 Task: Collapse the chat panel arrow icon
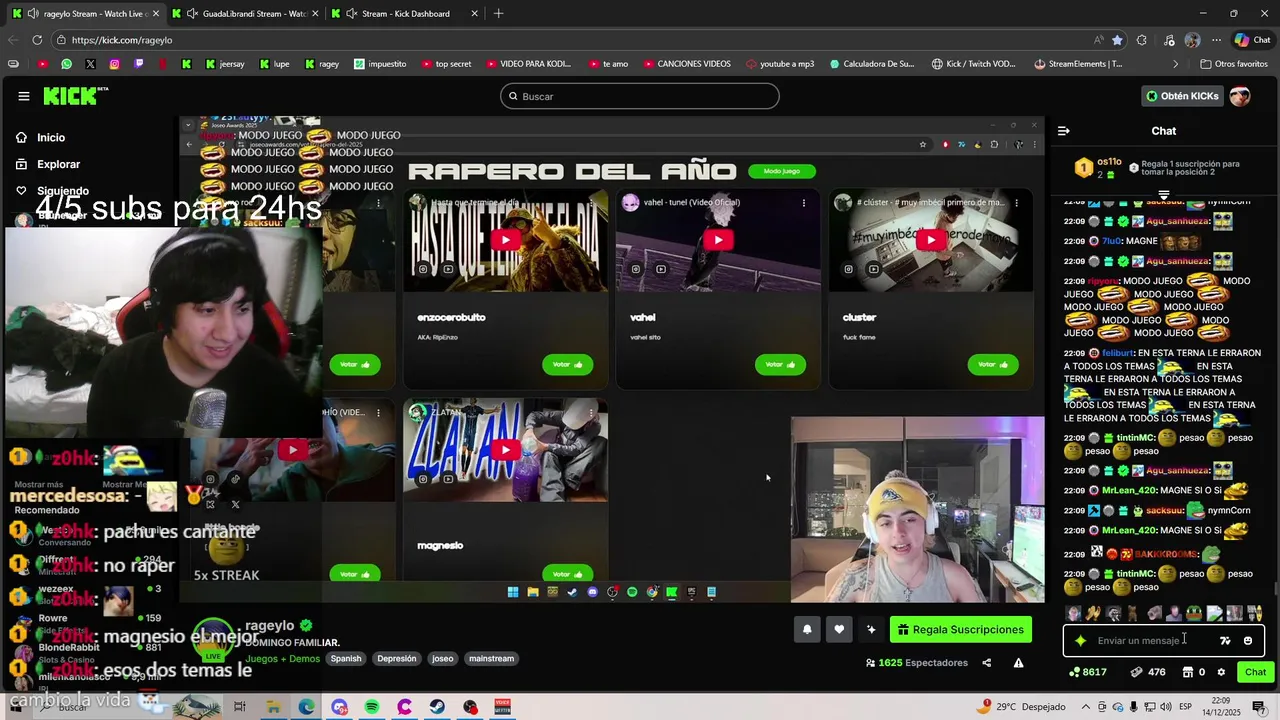click(1063, 131)
